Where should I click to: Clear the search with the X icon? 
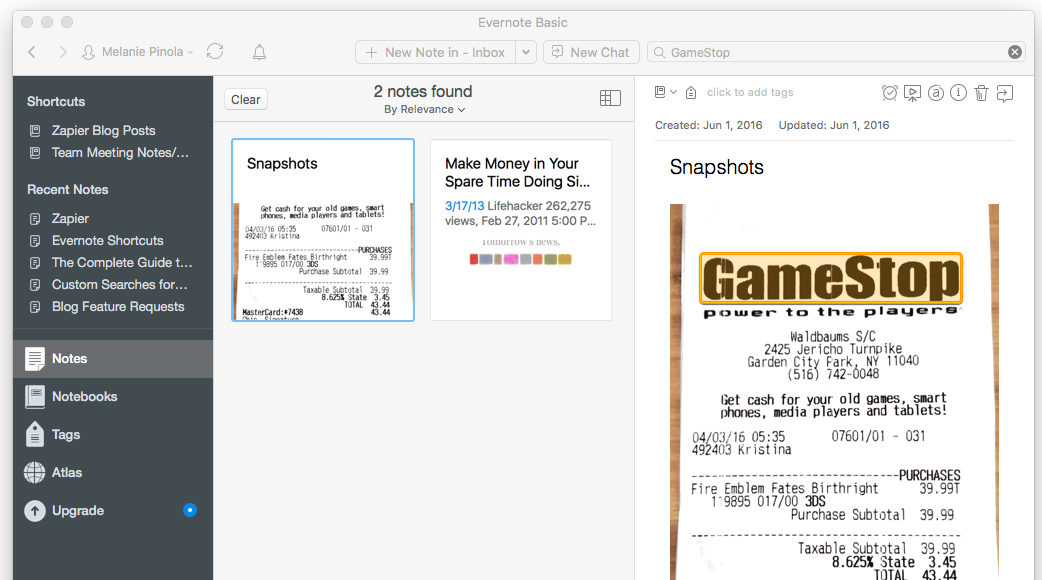tap(1015, 52)
